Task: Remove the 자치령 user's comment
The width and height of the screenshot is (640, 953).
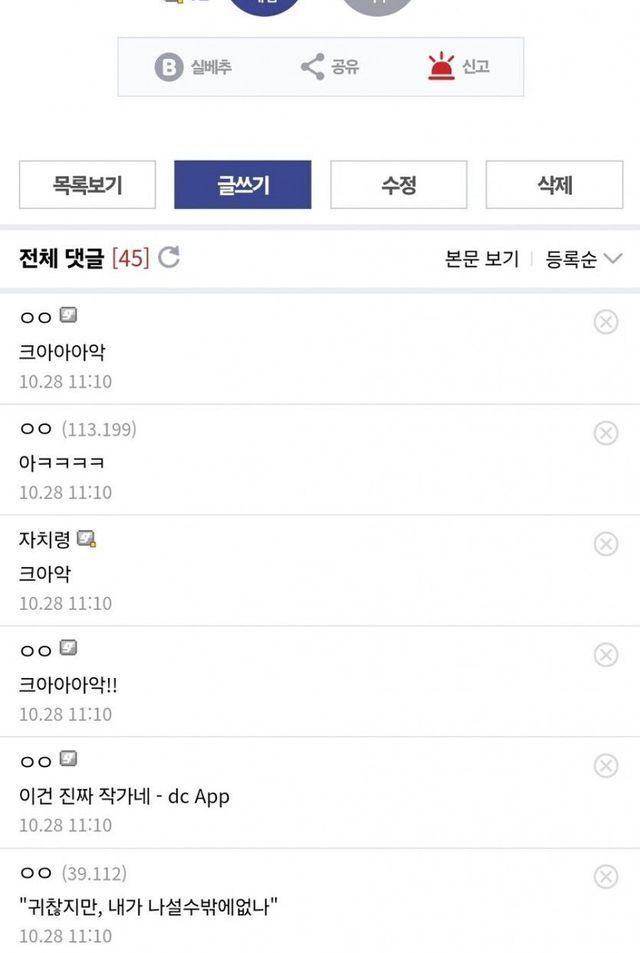Action: [x=606, y=544]
